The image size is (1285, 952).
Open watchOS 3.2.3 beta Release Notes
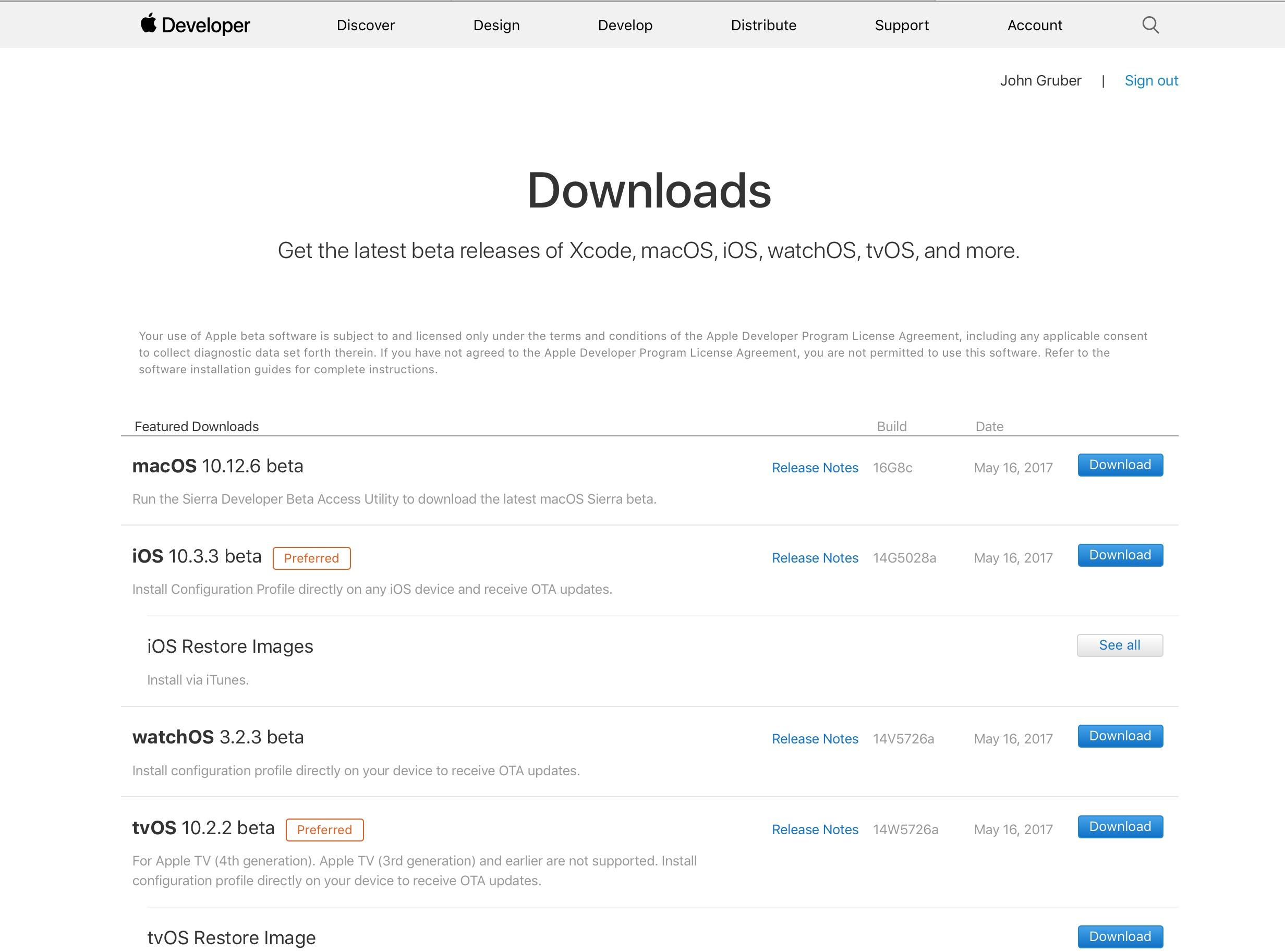[815, 739]
